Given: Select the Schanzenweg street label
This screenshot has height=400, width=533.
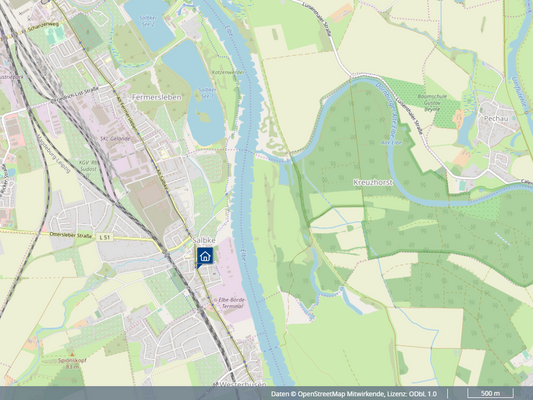Looking at the screenshot, I should tap(44, 27).
